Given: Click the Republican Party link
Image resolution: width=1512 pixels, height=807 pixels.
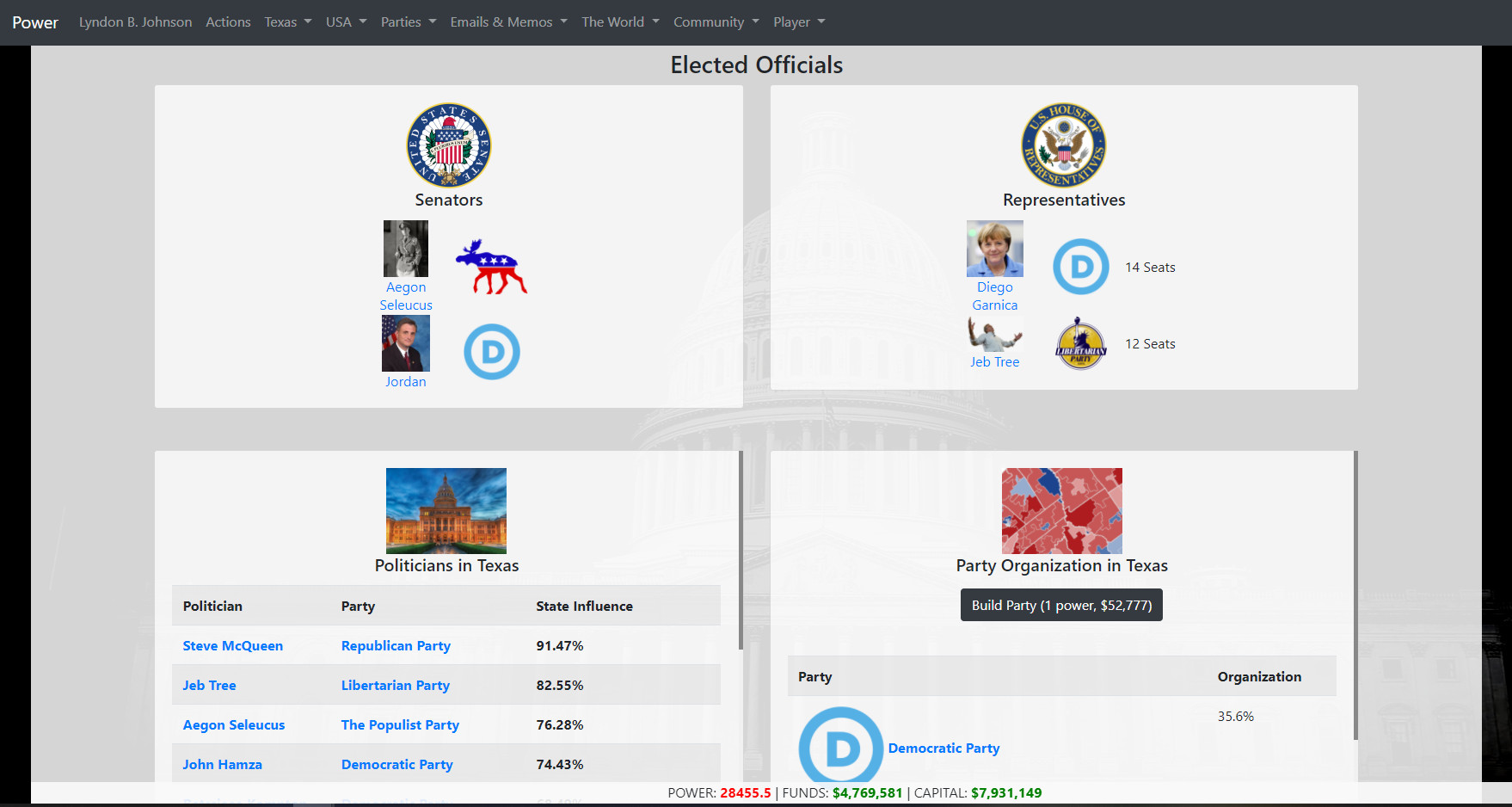Looking at the screenshot, I should point(396,645).
